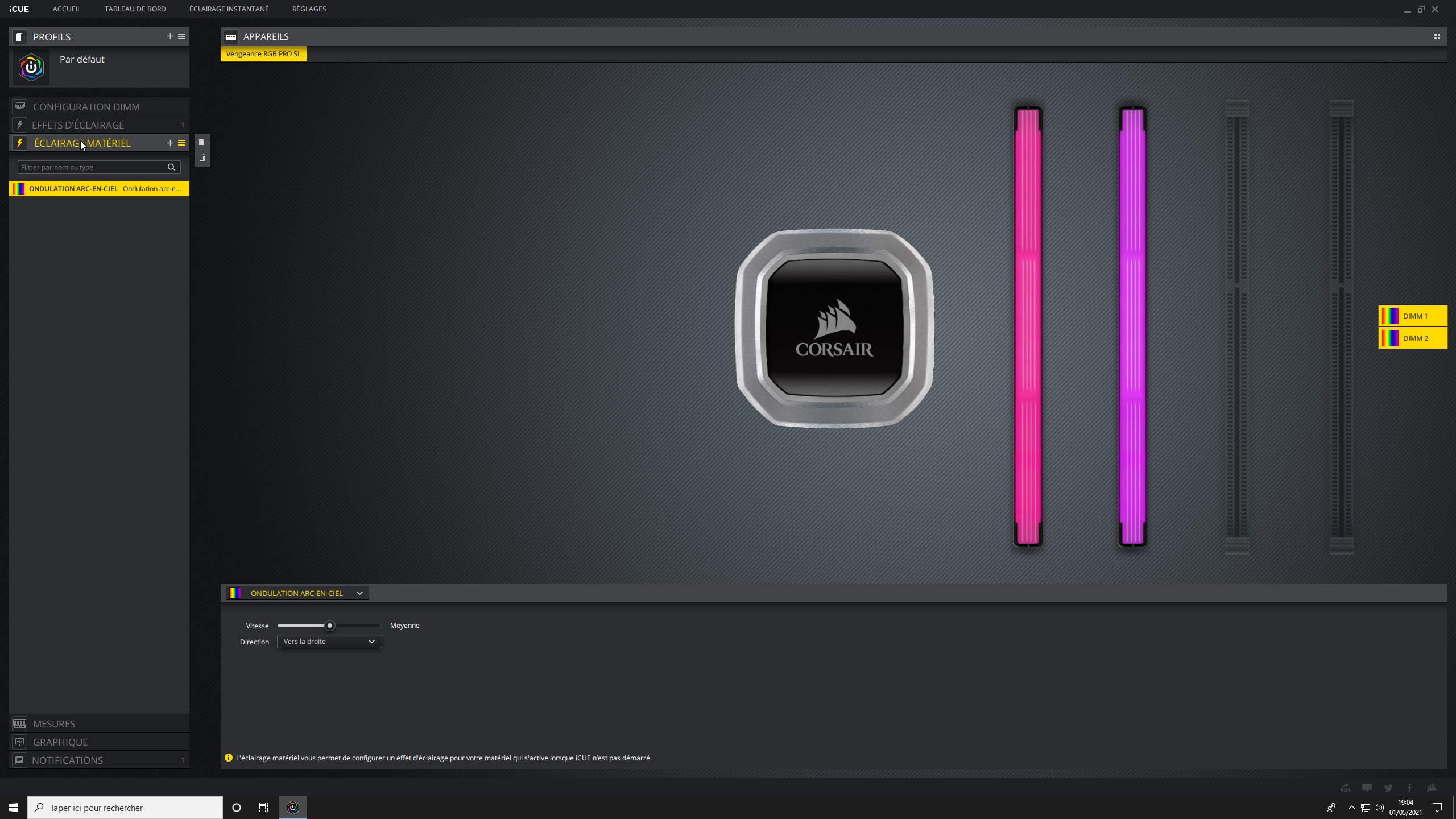Click the copy effect icon

coord(202,142)
